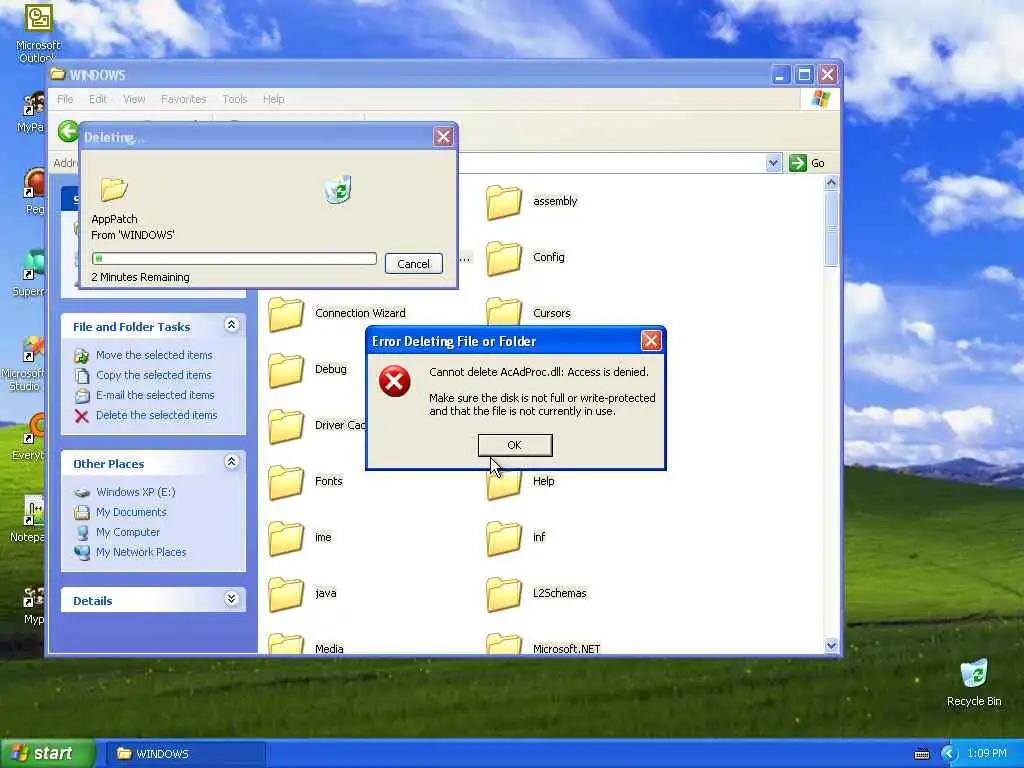Click the keyboard icon in system tray
1024x768 pixels.
[921, 754]
